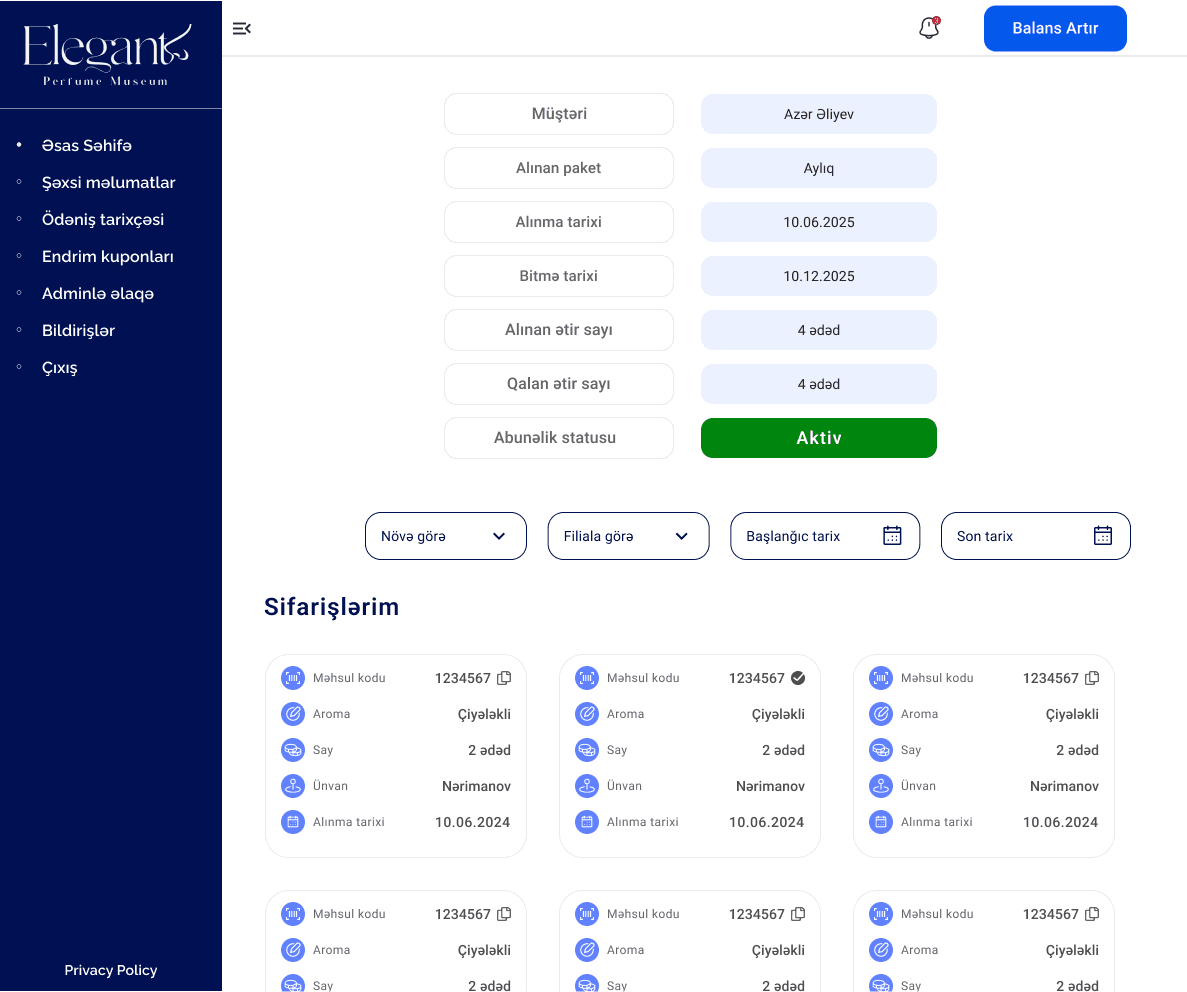The width and height of the screenshot is (1187, 992).
Task: Open the Filiala görə dropdown
Action: 628,536
